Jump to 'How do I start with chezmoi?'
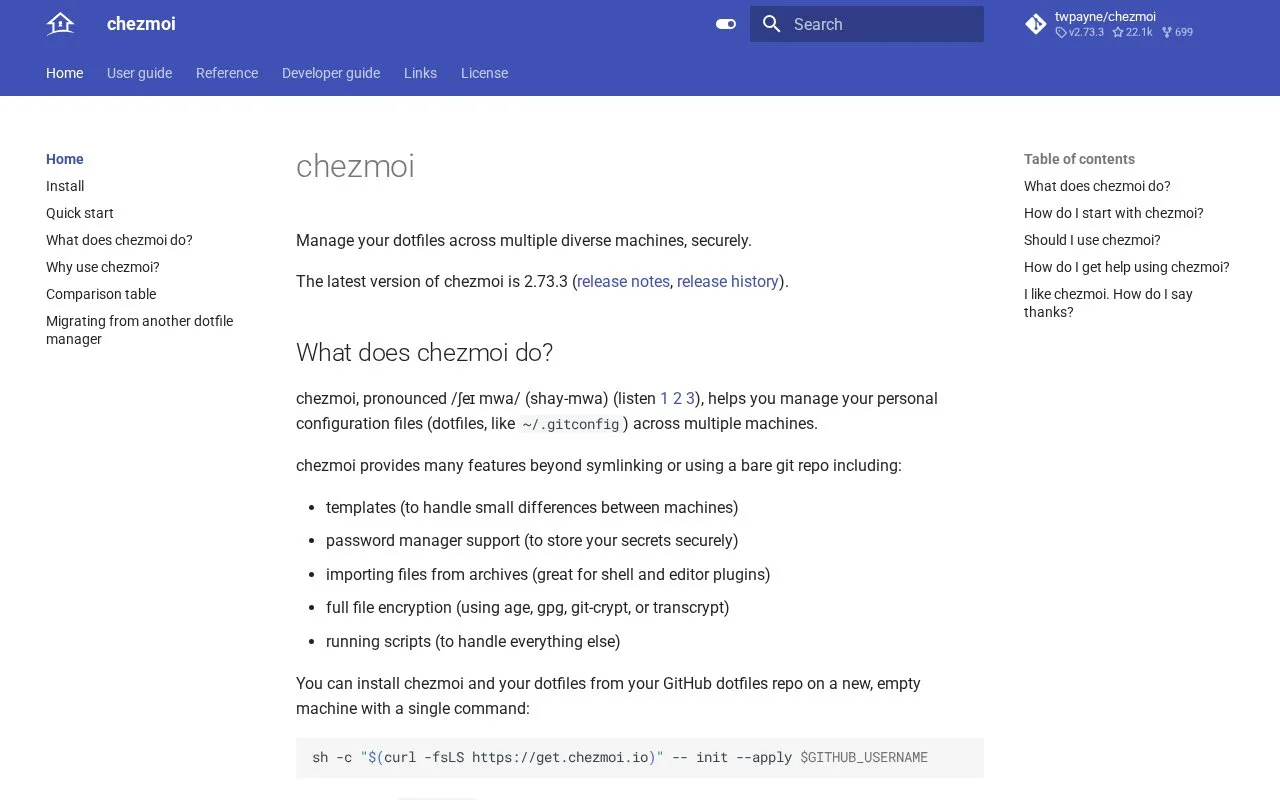Screen dimensions: 1280x800 [1114, 213]
